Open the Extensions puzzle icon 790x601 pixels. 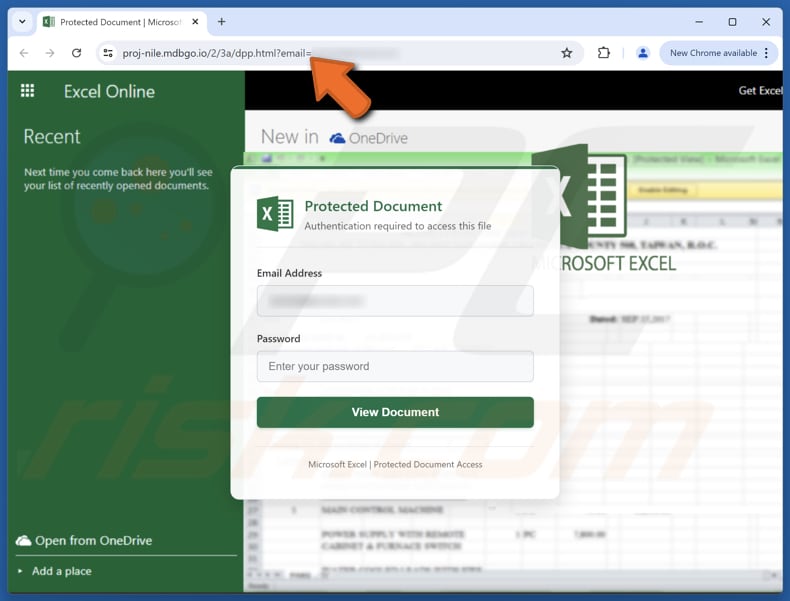604,53
